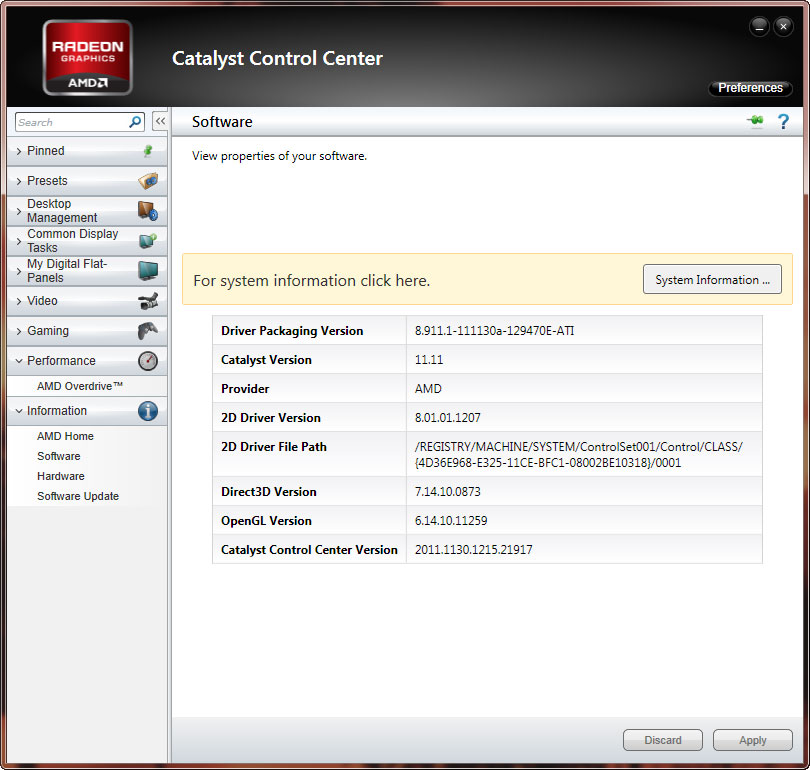Click the 2D Driver File Path label
The height and width of the screenshot is (770, 810).
274,446
